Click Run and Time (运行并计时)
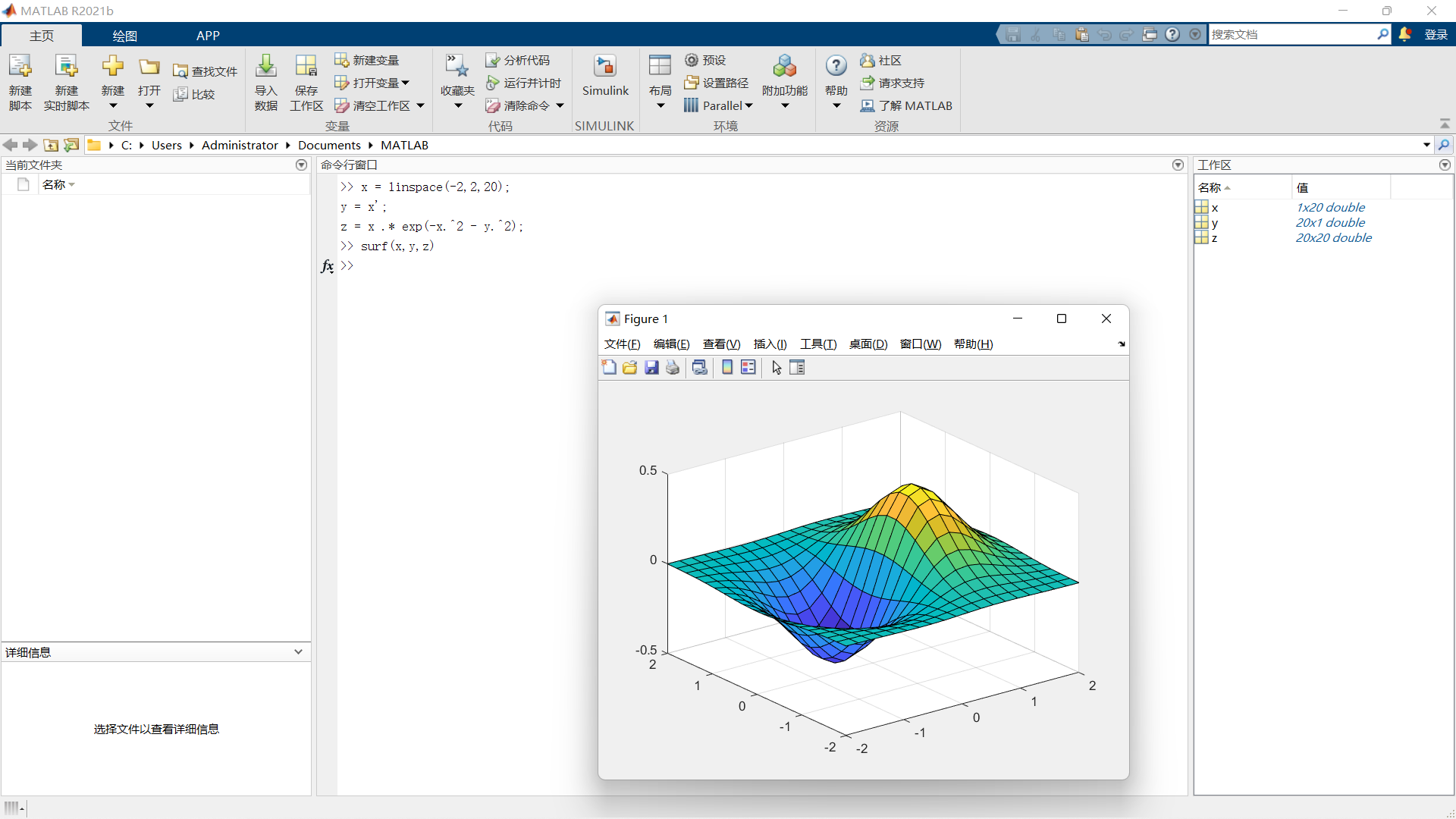 (524, 83)
